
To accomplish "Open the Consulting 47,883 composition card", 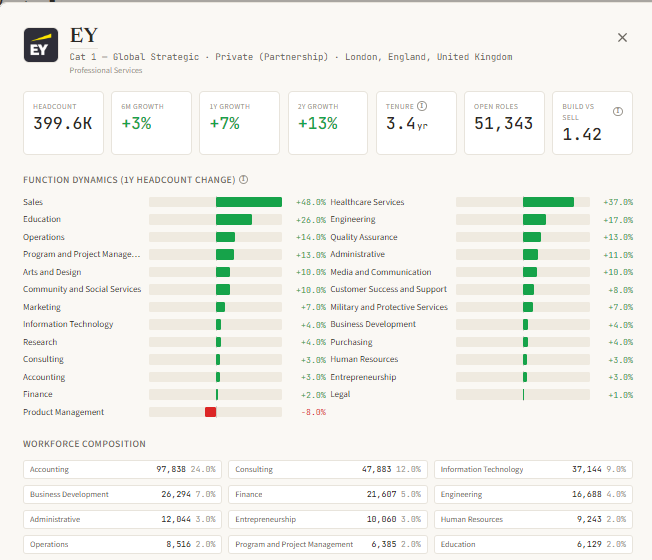I will [x=328, y=469].
